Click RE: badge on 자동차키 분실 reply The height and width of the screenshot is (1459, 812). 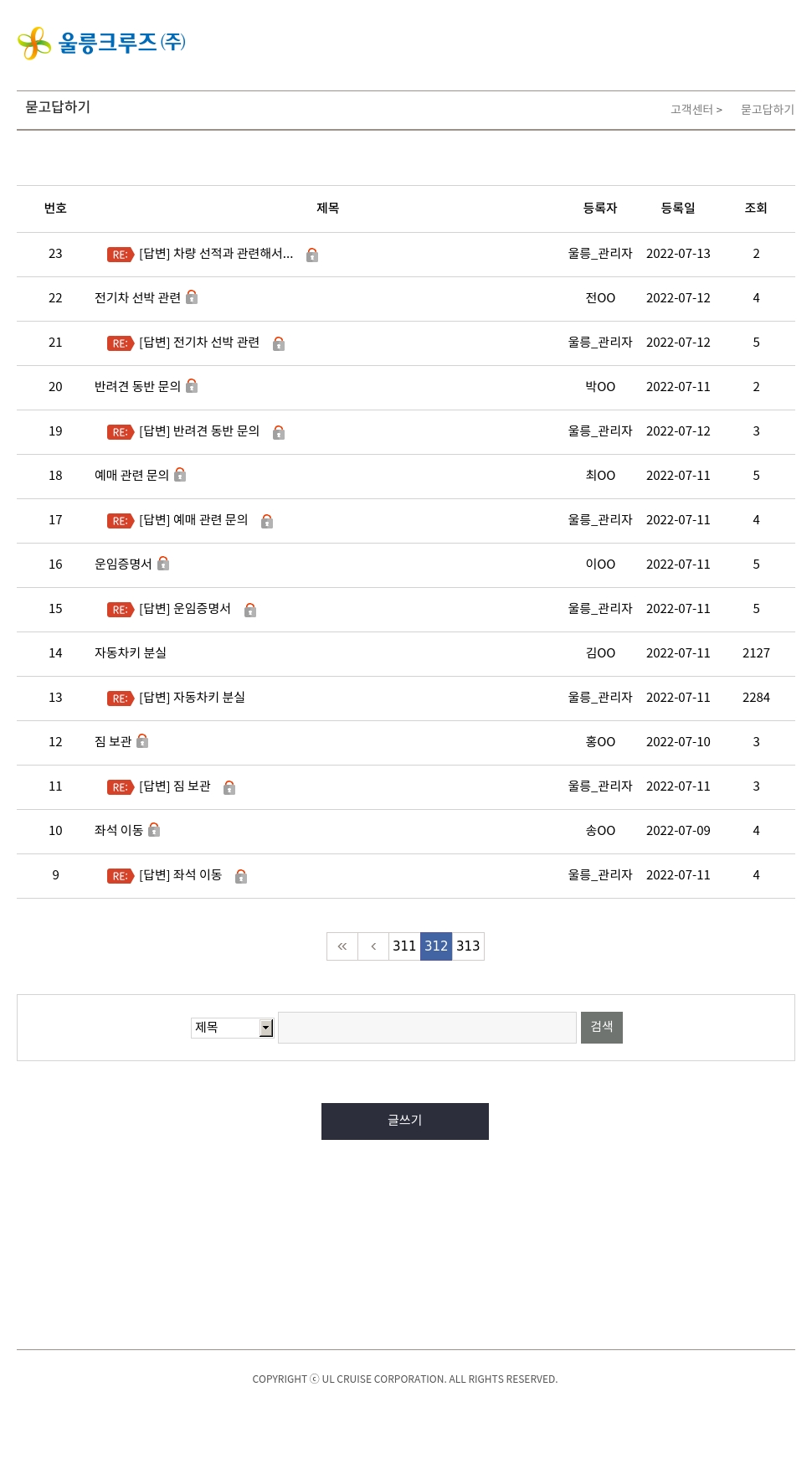(121, 699)
